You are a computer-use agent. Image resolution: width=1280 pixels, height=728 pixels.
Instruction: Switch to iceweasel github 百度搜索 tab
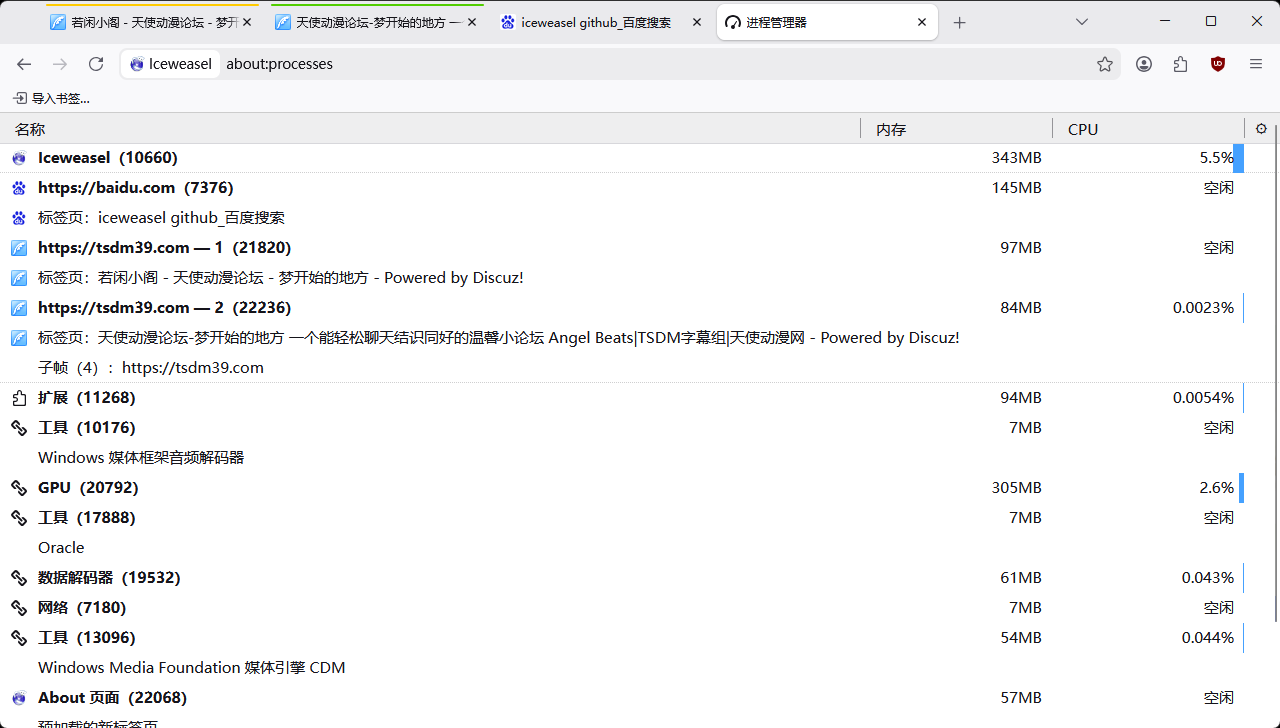tap(595, 22)
